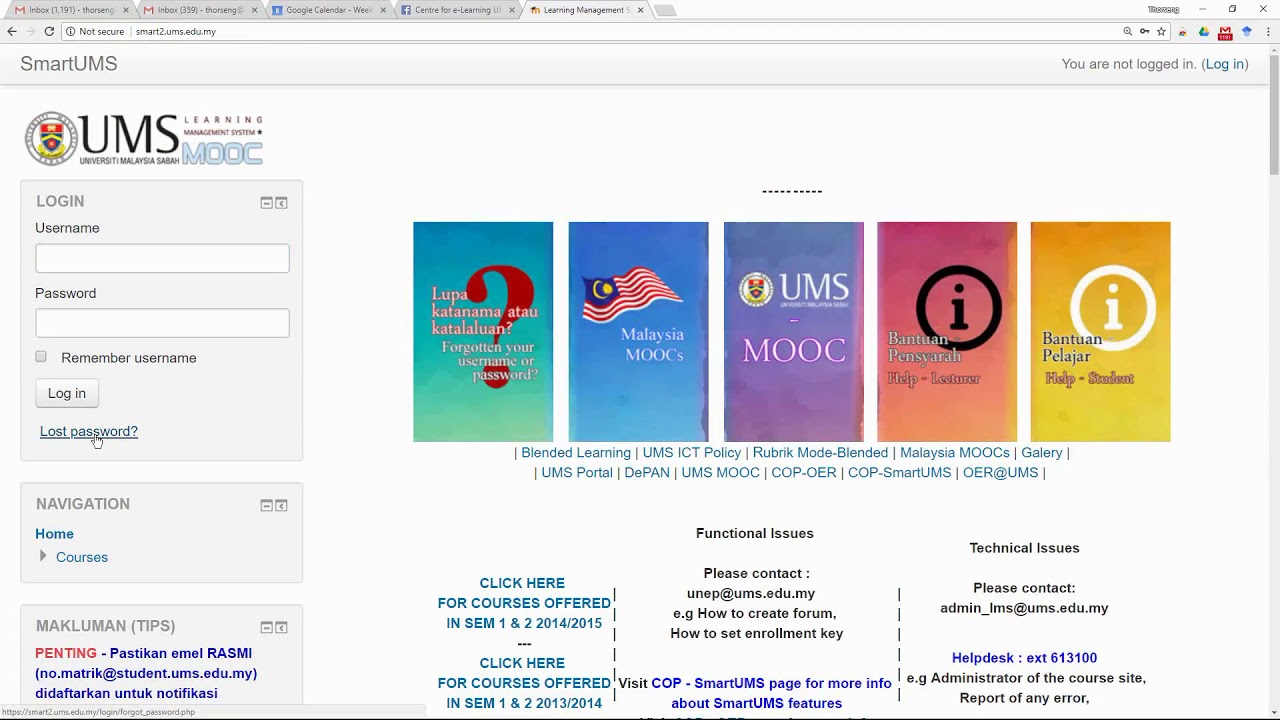Open the Malaysia MOOCs text link
This screenshot has height=720, width=1280.
[955, 453]
